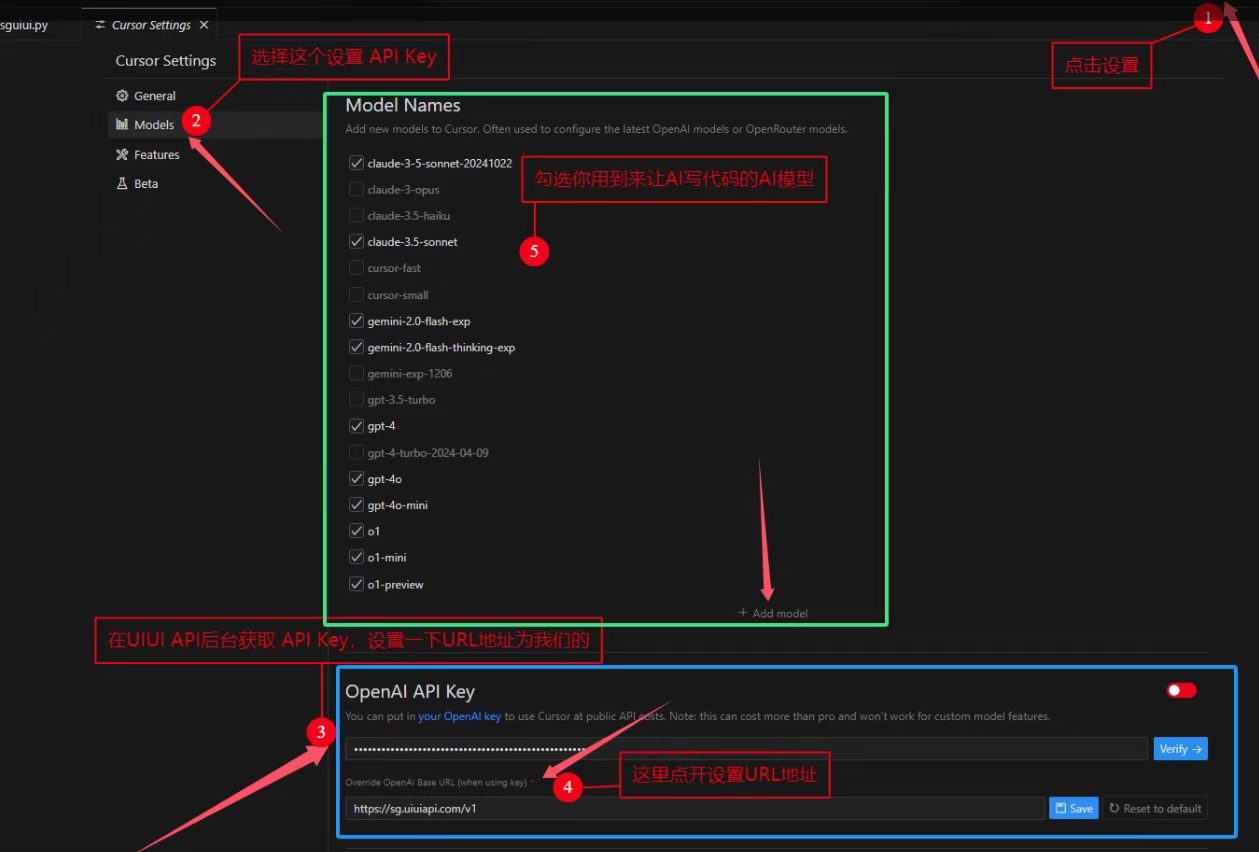The height and width of the screenshot is (852, 1259).
Task: Click the Features tools icon in sidebar
Action: pyautogui.click(x=122, y=155)
